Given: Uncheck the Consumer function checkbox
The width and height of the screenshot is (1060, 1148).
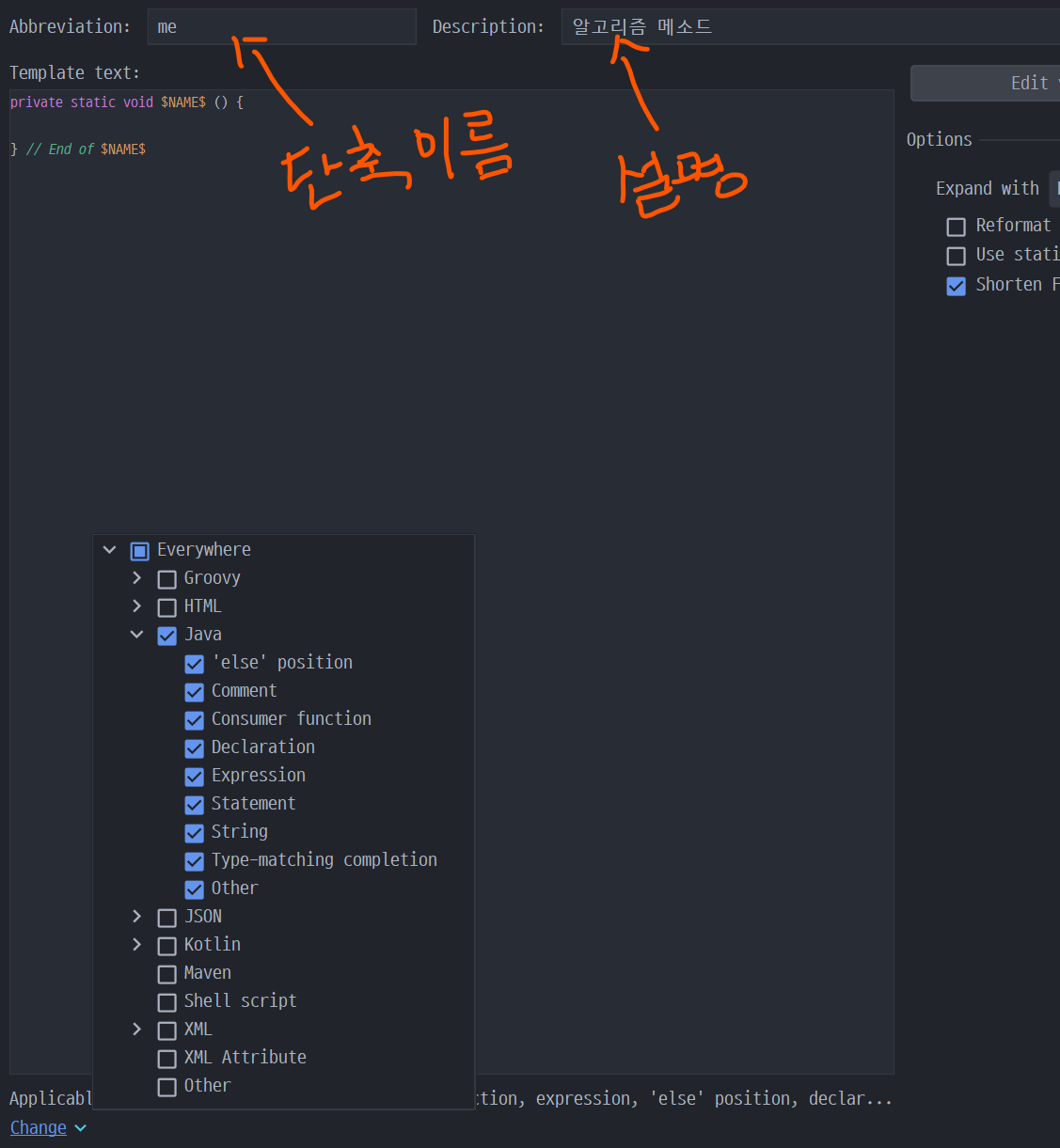Looking at the screenshot, I should pos(194,720).
